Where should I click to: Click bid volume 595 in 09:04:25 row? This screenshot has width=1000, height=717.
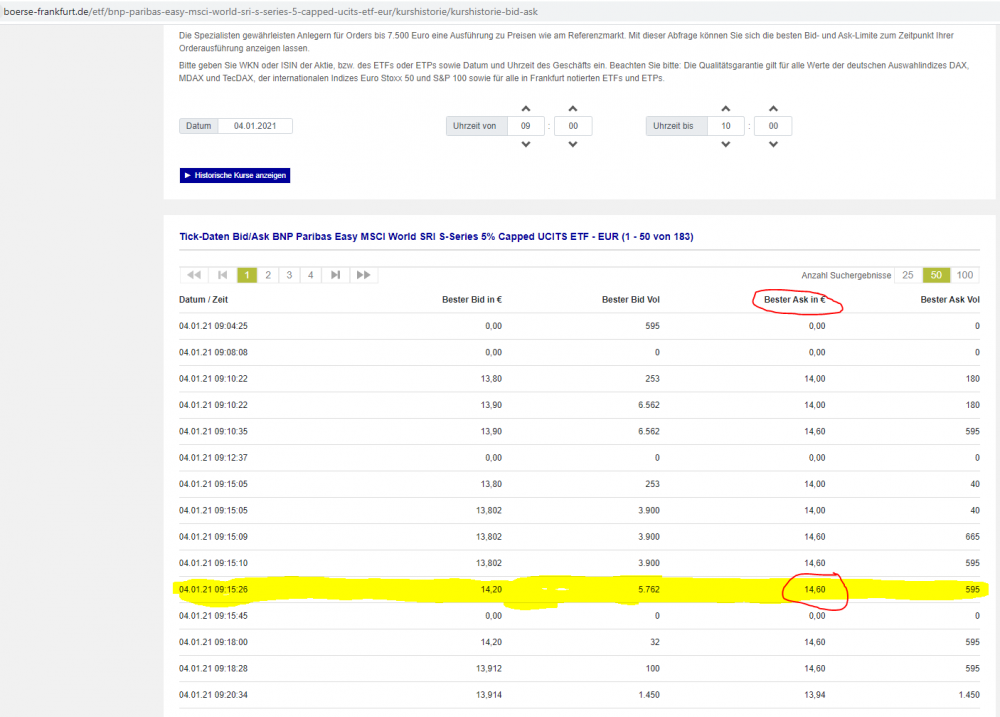[x=652, y=326]
